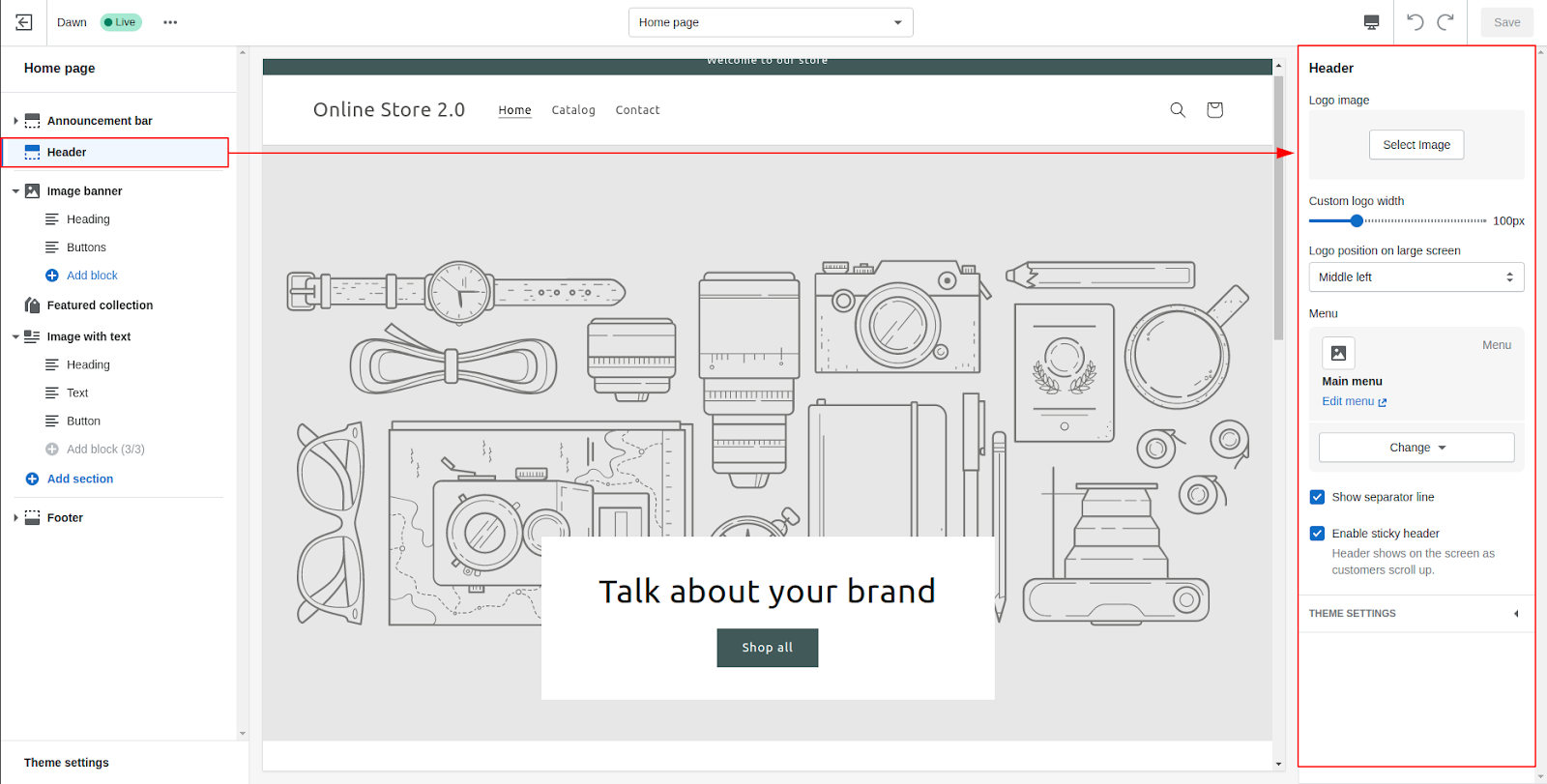Expand the Footer section arrow
Image resolution: width=1547 pixels, height=784 pixels.
pos(15,517)
